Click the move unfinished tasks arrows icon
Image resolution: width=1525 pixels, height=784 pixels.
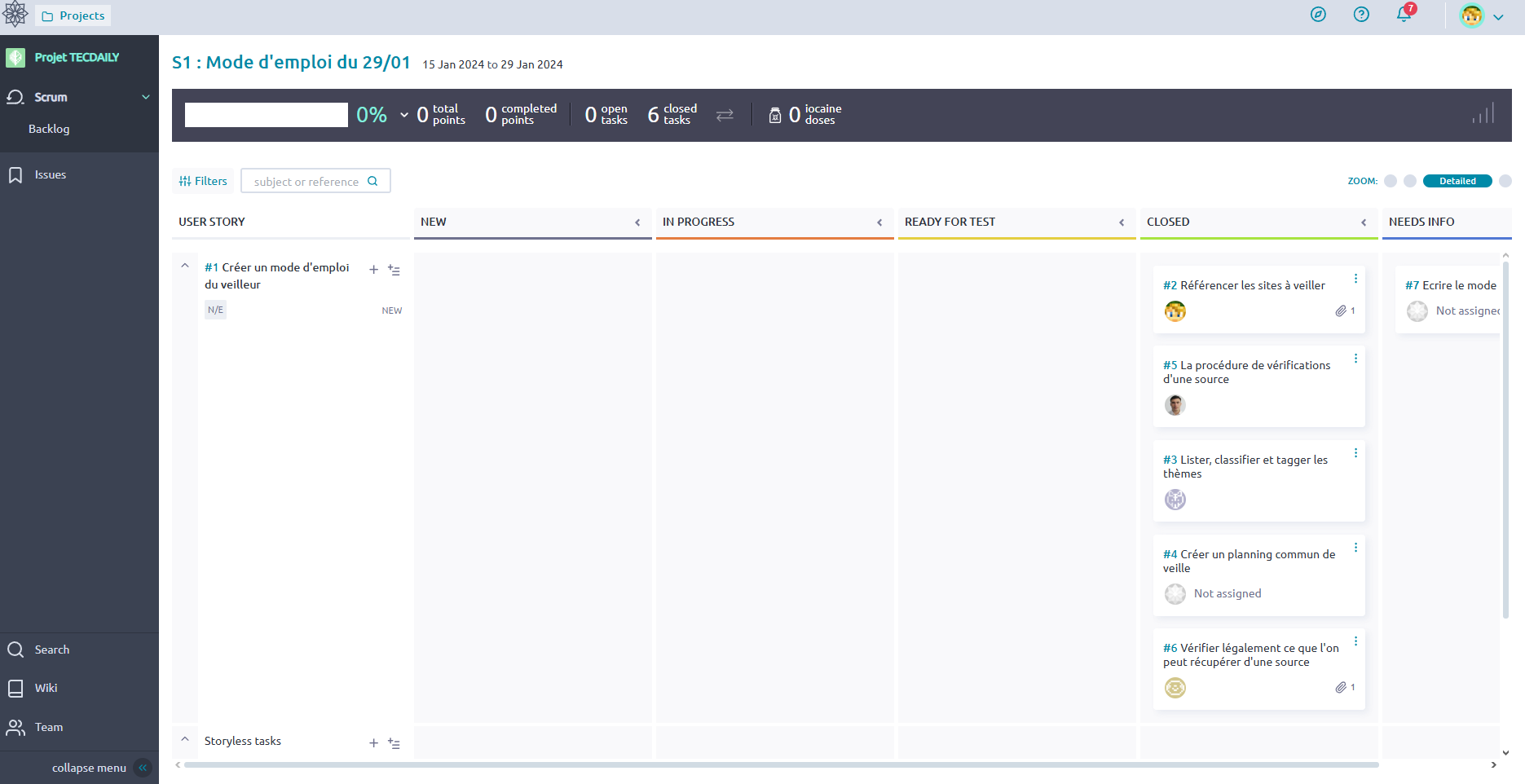click(x=725, y=115)
